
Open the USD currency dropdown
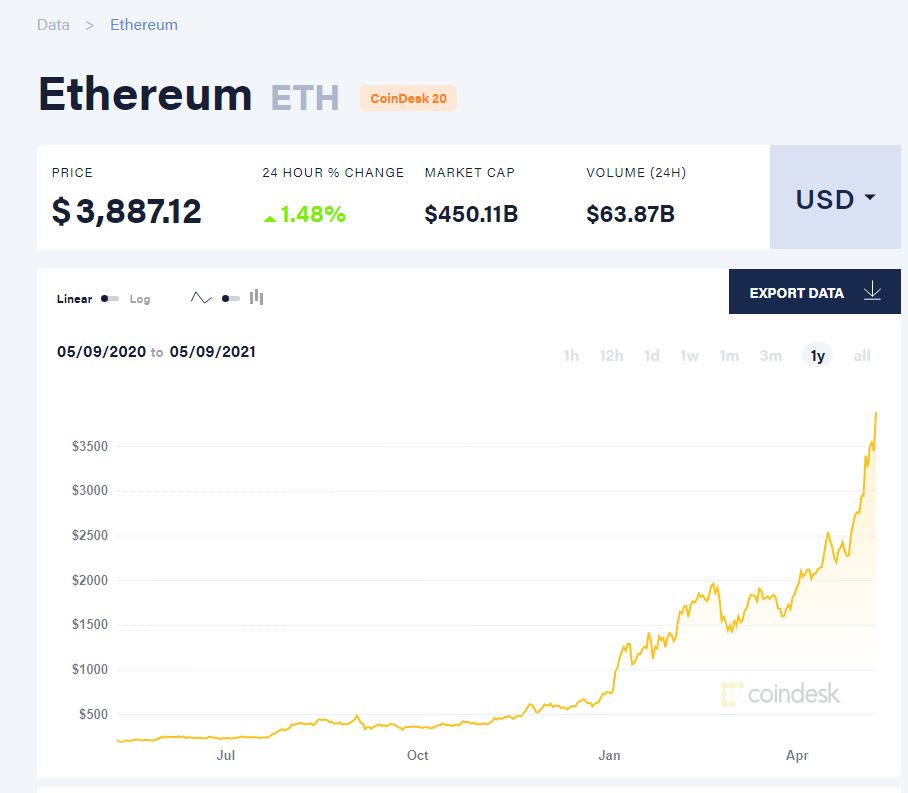pos(835,198)
